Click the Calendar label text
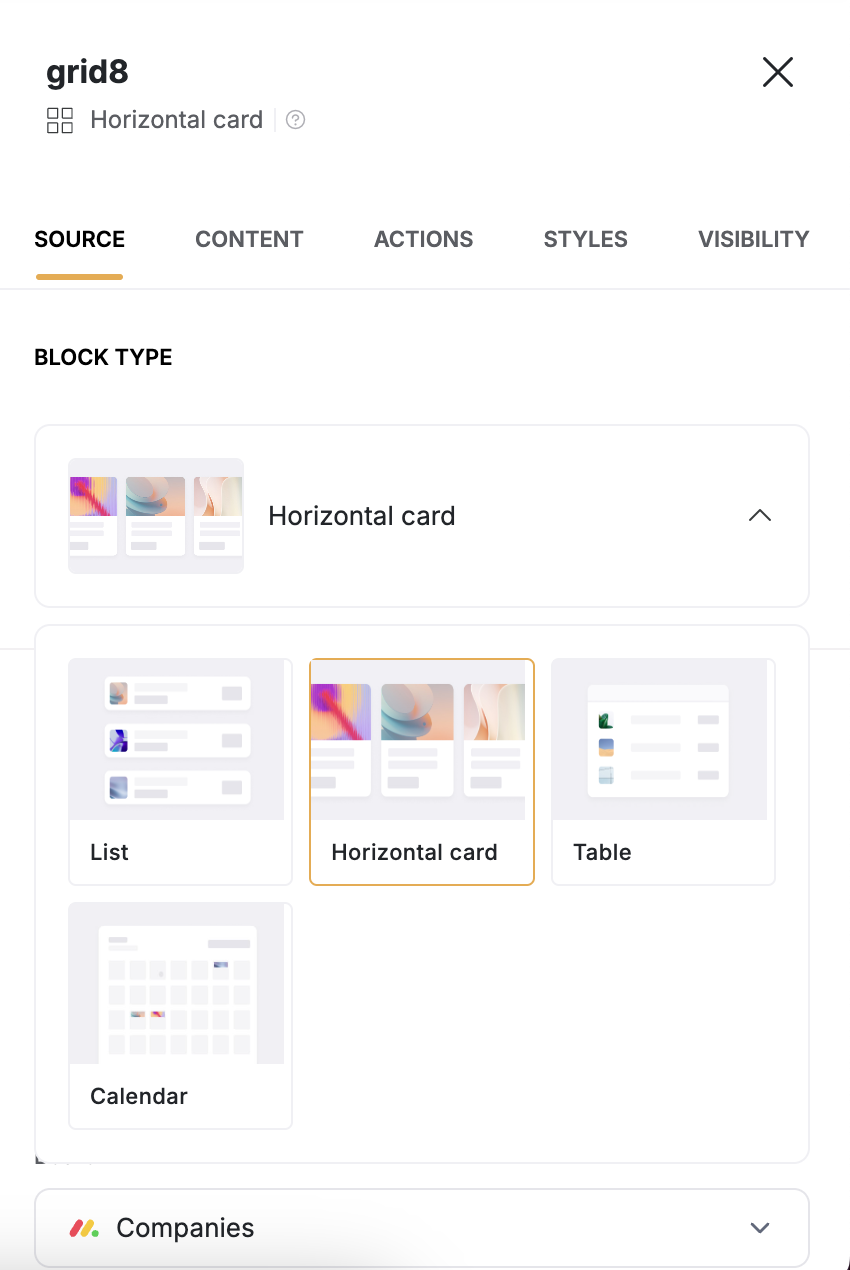 [139, 1096]
